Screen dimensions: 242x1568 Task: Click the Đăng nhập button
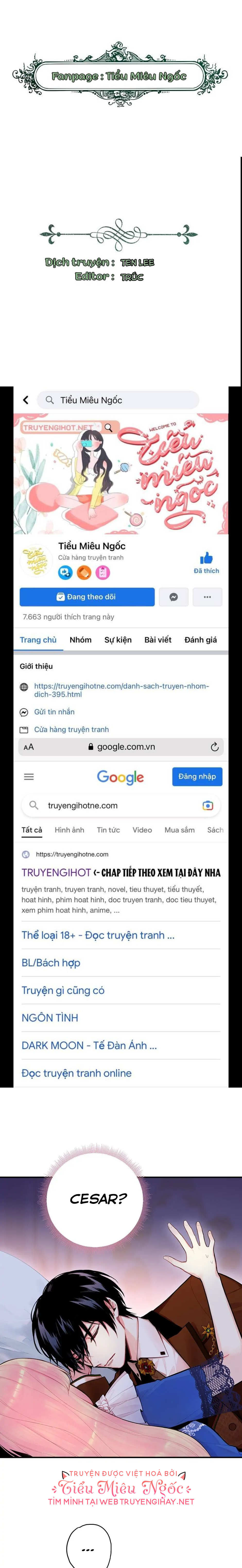(197, 776)
